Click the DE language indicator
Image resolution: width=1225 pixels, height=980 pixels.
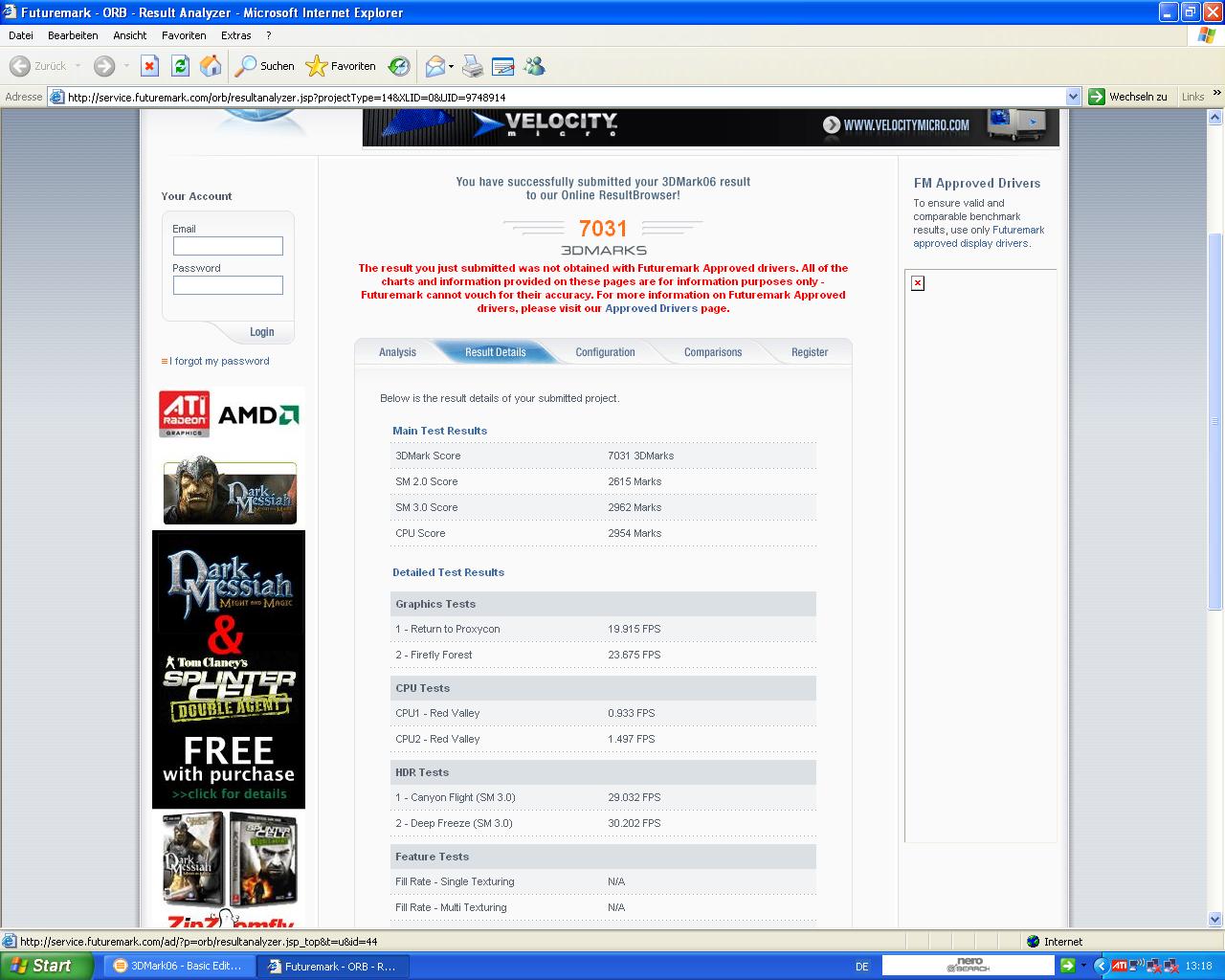(x=861, y=967)
